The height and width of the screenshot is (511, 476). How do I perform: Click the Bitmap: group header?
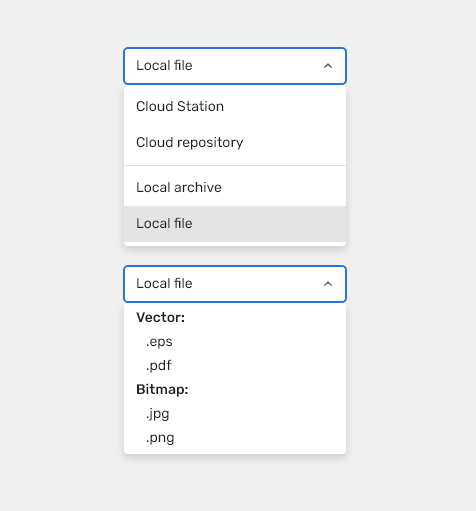162,390
